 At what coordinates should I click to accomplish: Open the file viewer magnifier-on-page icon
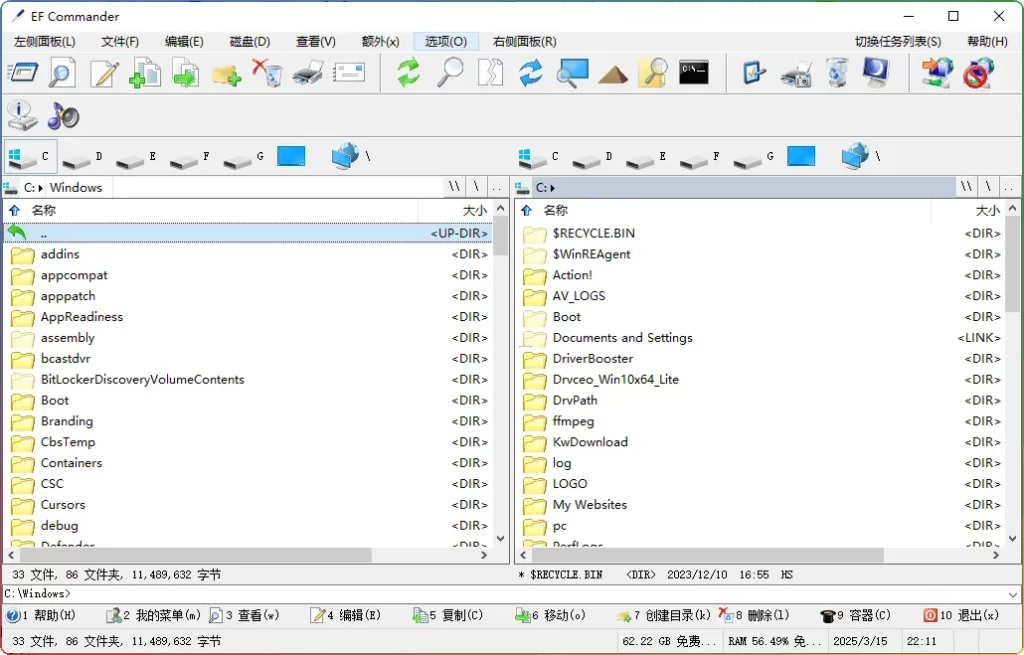pos(63,72)
